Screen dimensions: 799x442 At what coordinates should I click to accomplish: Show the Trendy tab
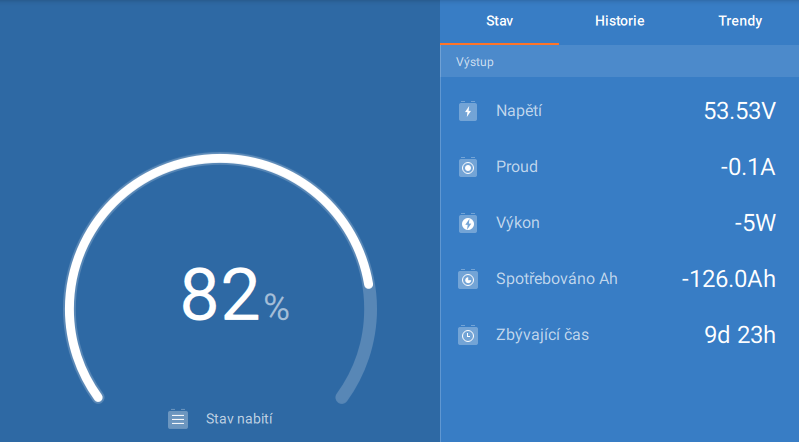[x=739, y=21]
